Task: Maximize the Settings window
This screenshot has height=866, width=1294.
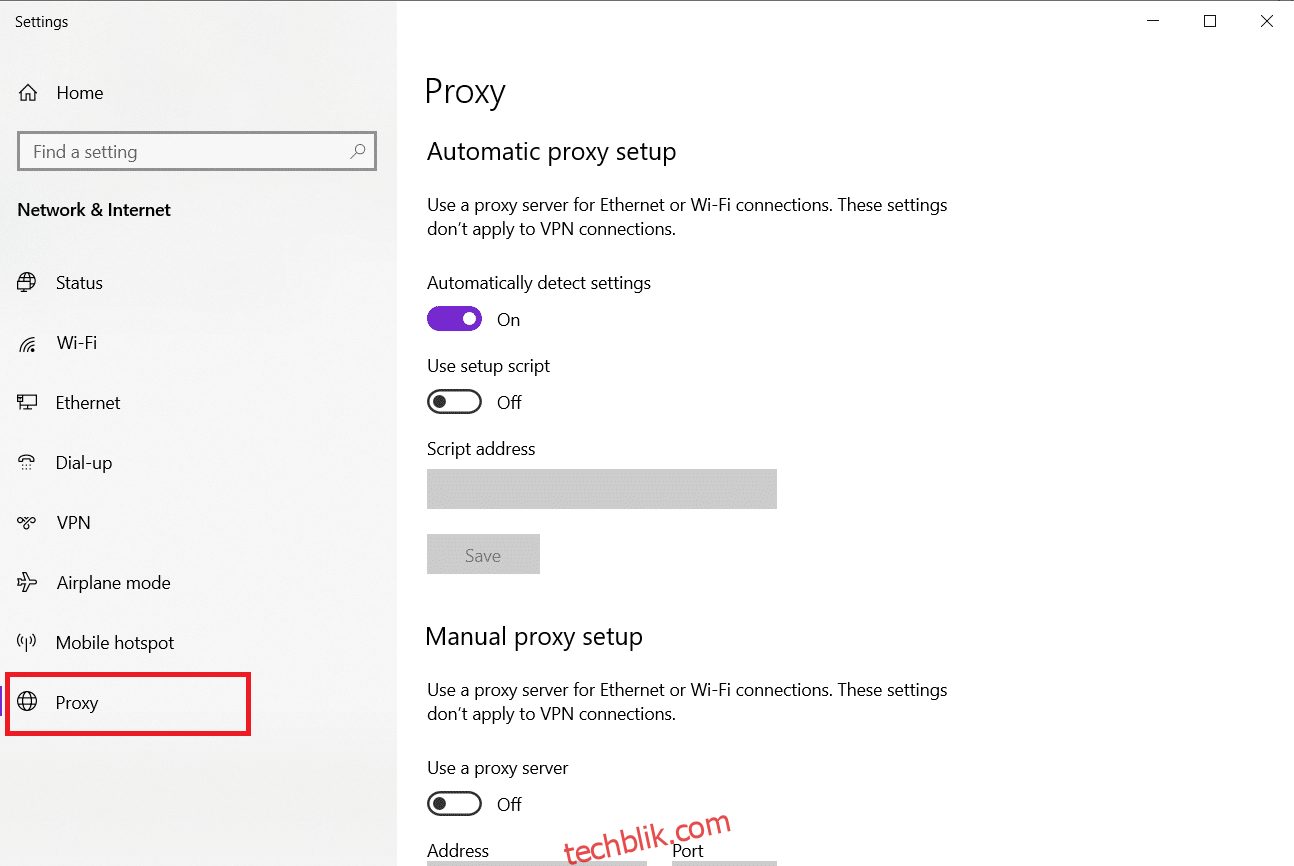Action: coord(1210,21)
